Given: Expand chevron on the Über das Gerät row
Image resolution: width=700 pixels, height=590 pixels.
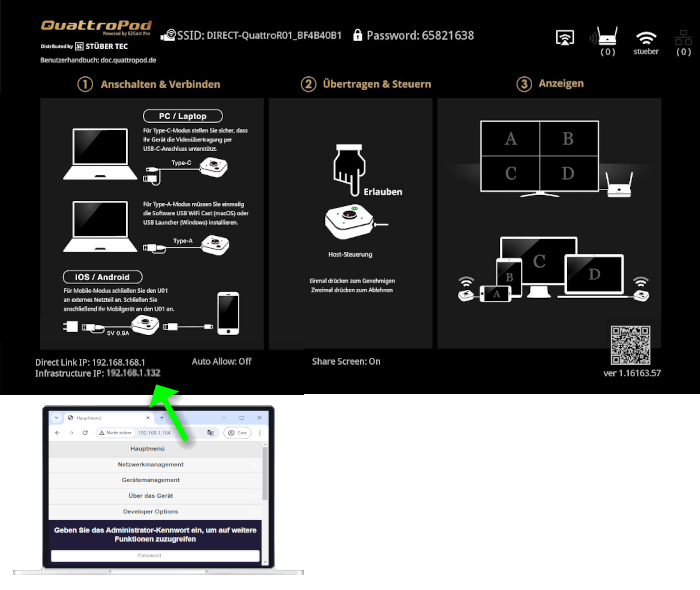Looking at the screenshot, I should coord(255,496).
